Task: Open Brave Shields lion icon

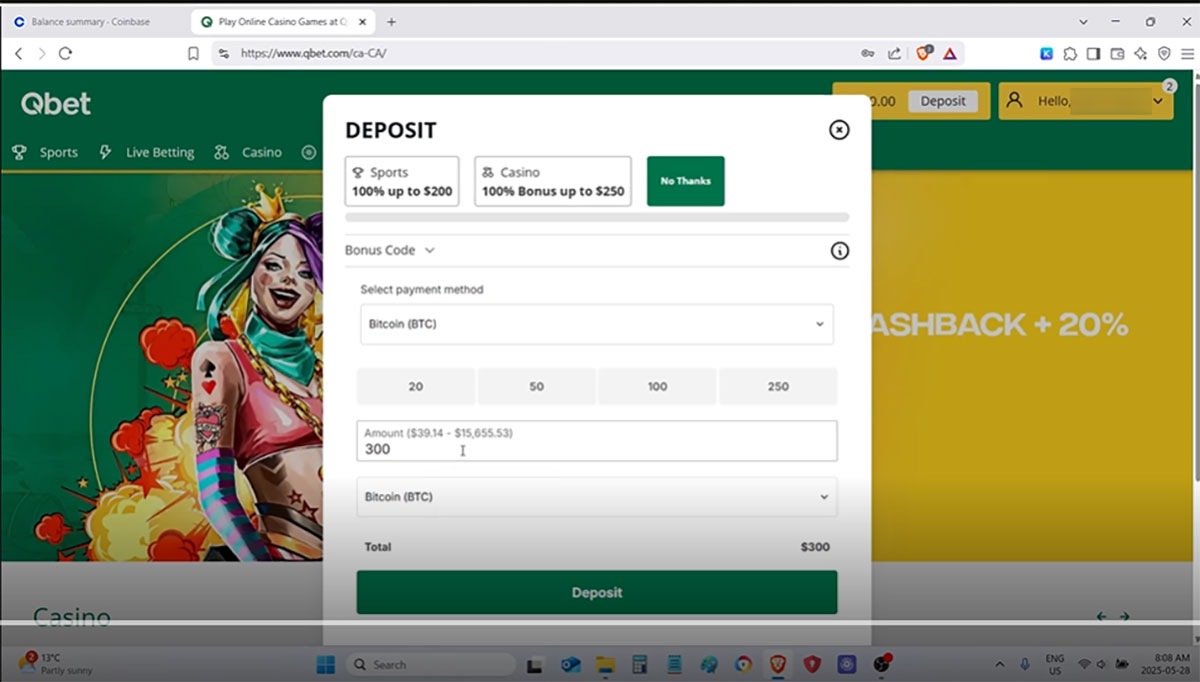Action: tap(924, 53)
